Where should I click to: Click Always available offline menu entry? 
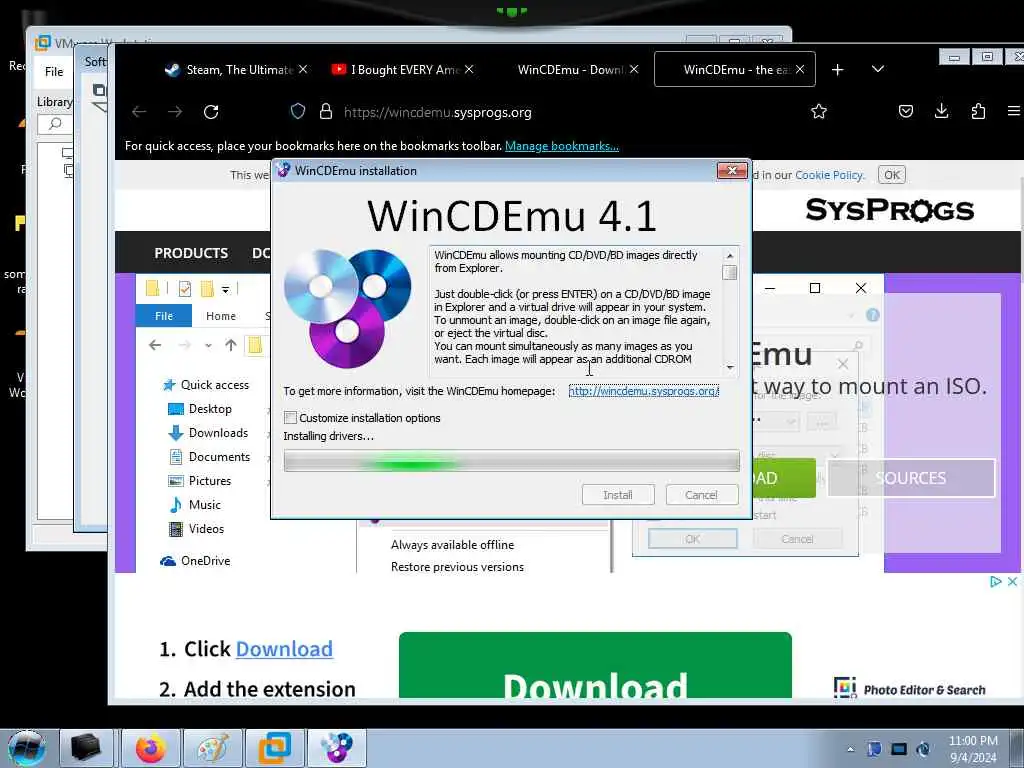pos(452,545)
